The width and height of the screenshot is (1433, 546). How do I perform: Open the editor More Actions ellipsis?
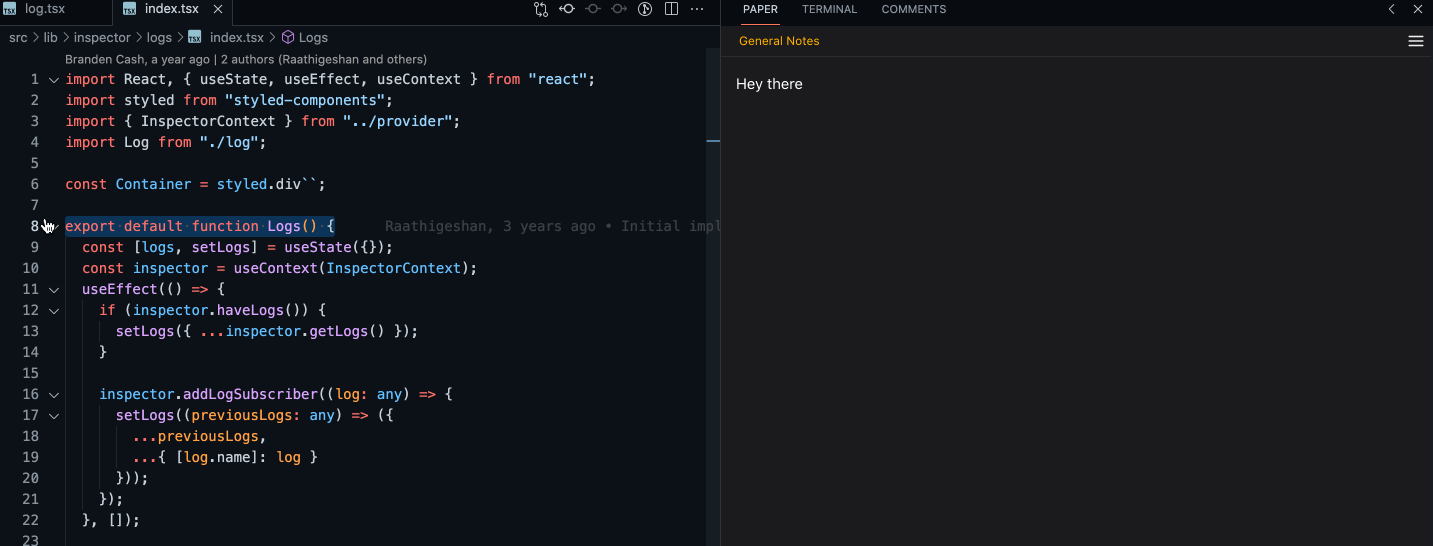pos(697,9)
